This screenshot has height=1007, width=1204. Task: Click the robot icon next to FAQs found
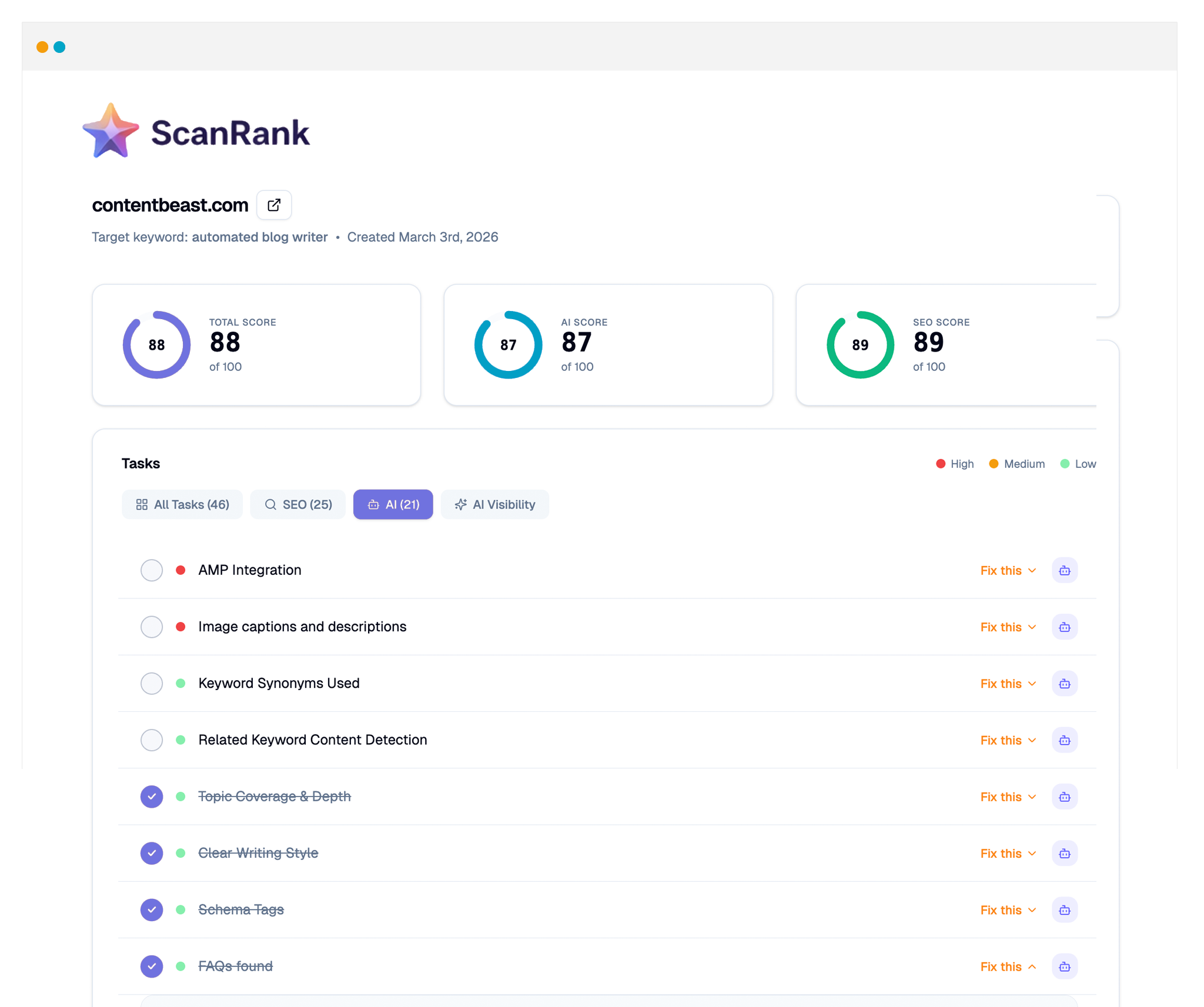tap(1065, 966)
